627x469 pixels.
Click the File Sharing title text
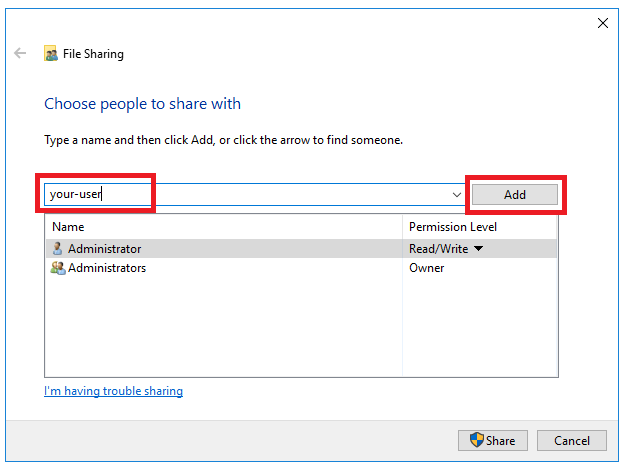point(93,54)
